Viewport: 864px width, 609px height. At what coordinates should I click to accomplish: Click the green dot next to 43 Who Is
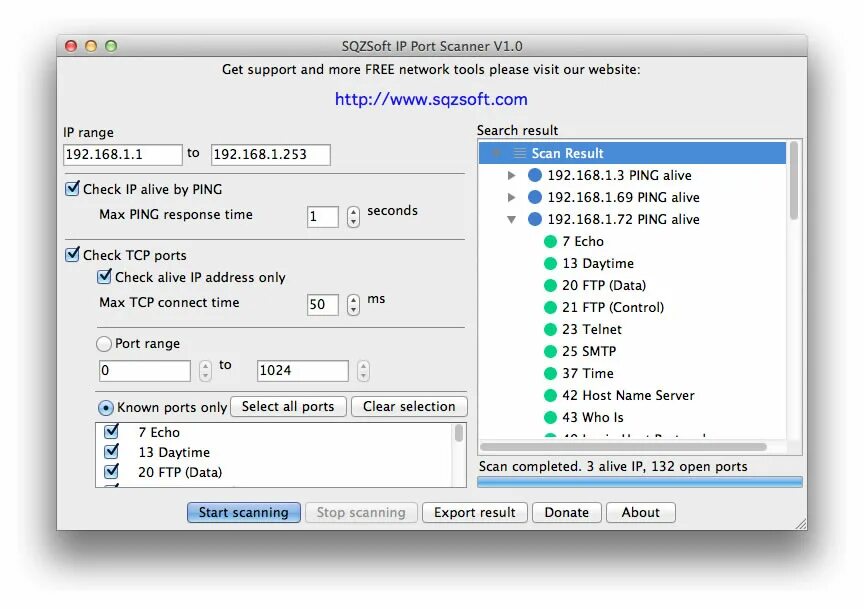[550, 418]
